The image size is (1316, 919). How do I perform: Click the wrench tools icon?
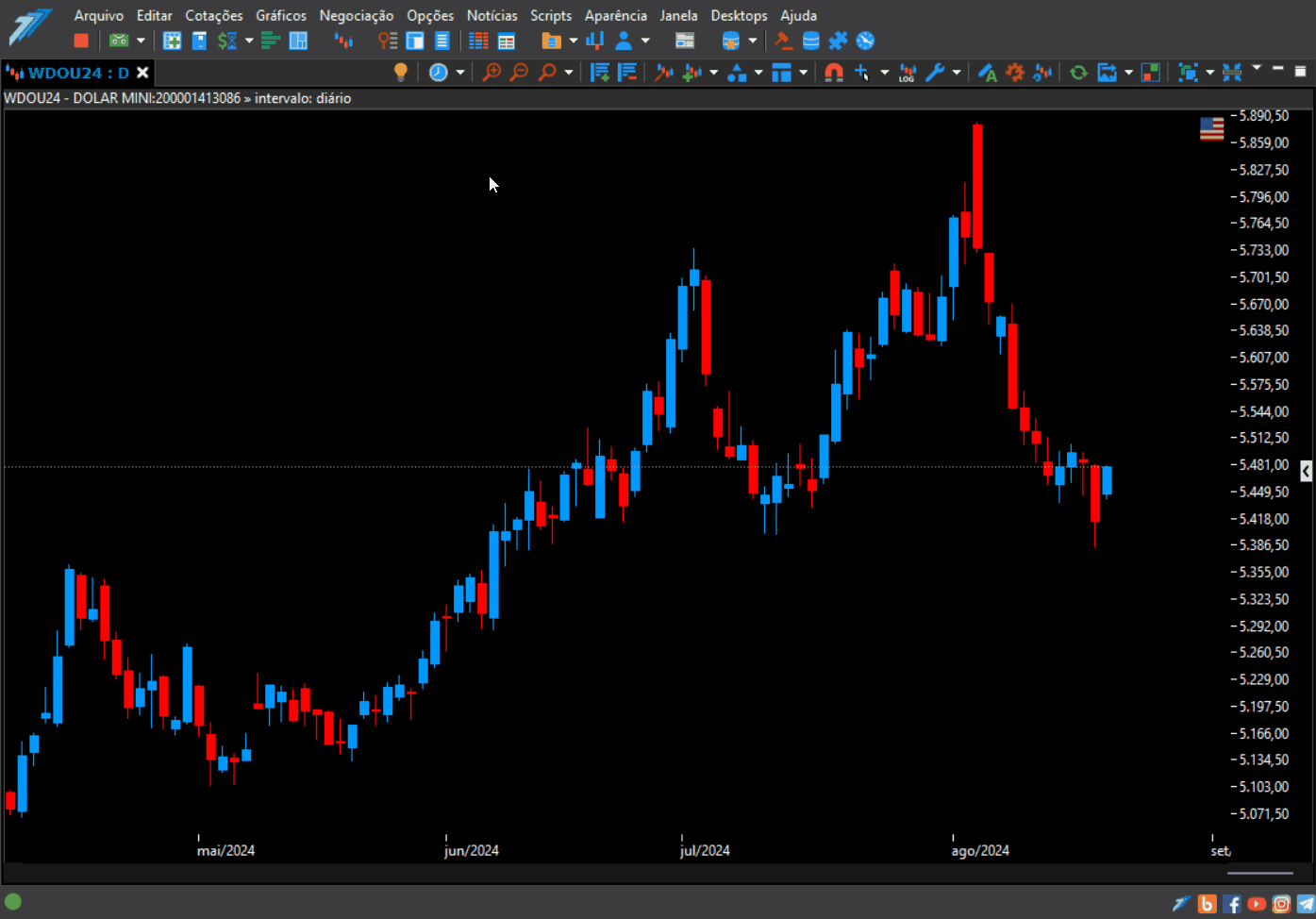(935, 73)
